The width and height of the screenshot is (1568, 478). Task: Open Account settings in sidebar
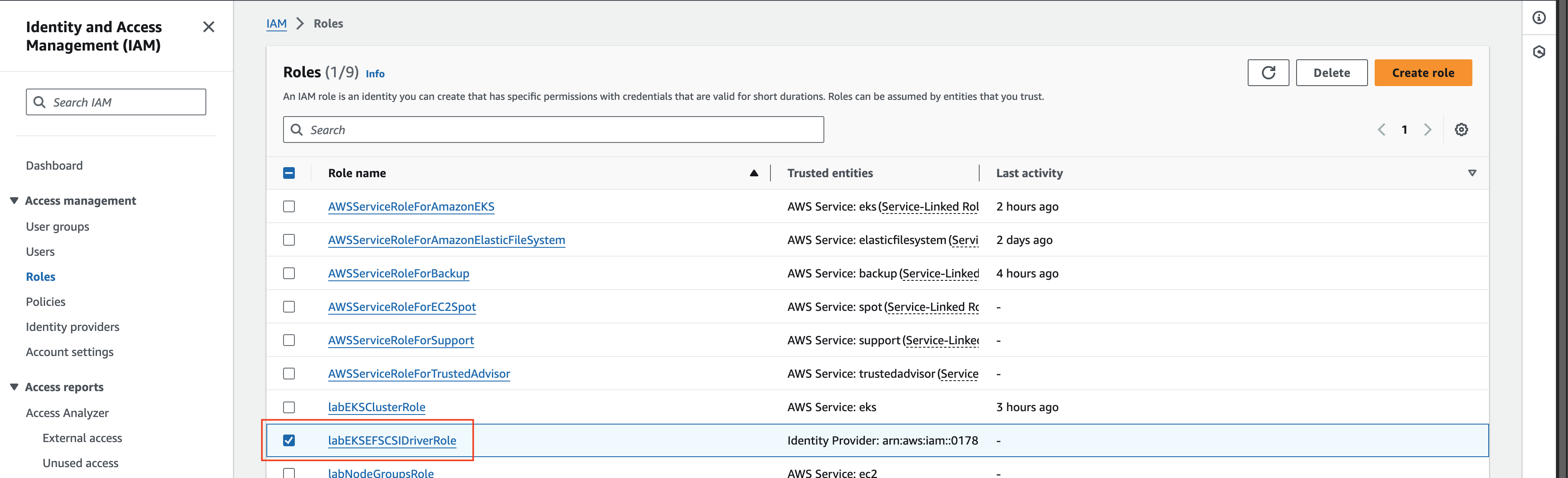tap(69, 352)
